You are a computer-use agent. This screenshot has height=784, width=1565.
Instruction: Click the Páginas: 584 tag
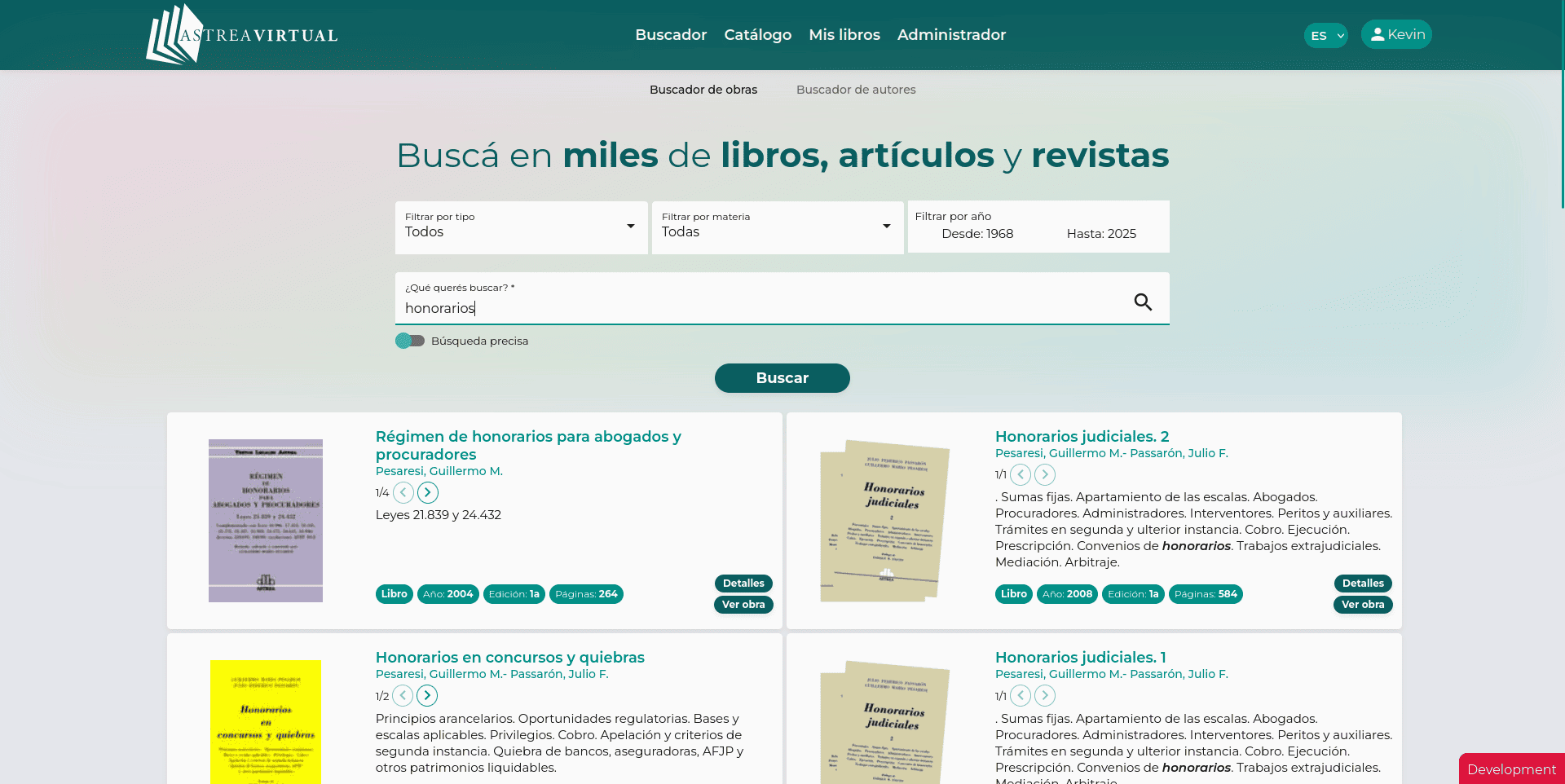point(1206,594)
